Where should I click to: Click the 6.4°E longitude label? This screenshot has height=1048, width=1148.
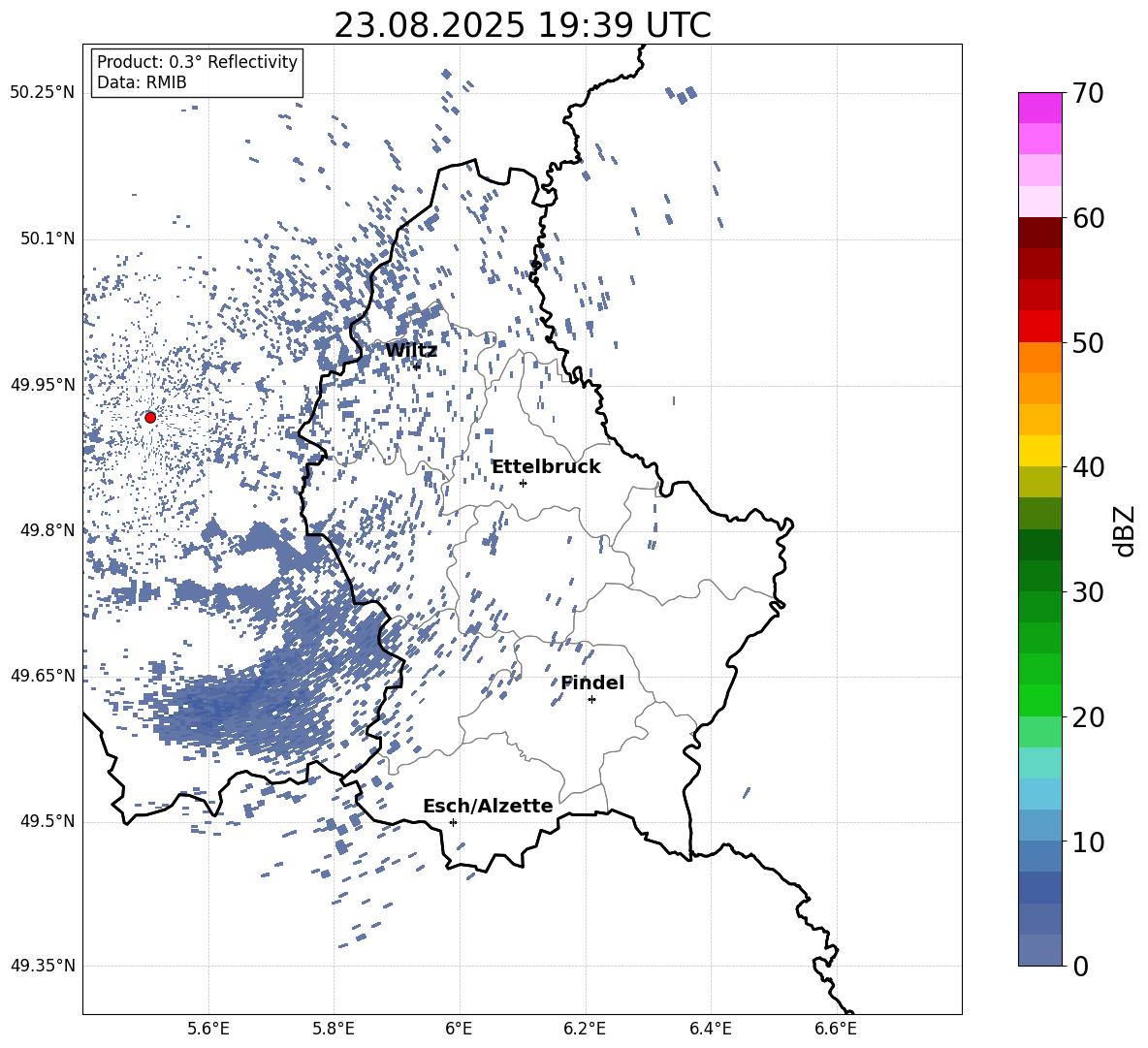[710, 1029]
